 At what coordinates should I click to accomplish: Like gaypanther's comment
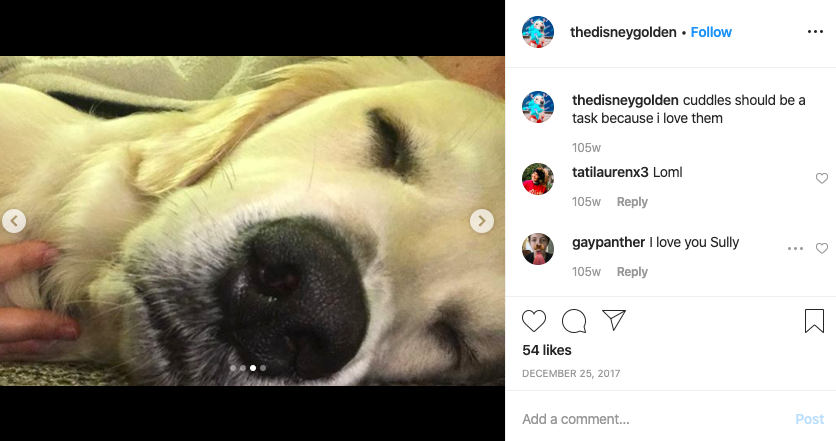click(822, 248)
